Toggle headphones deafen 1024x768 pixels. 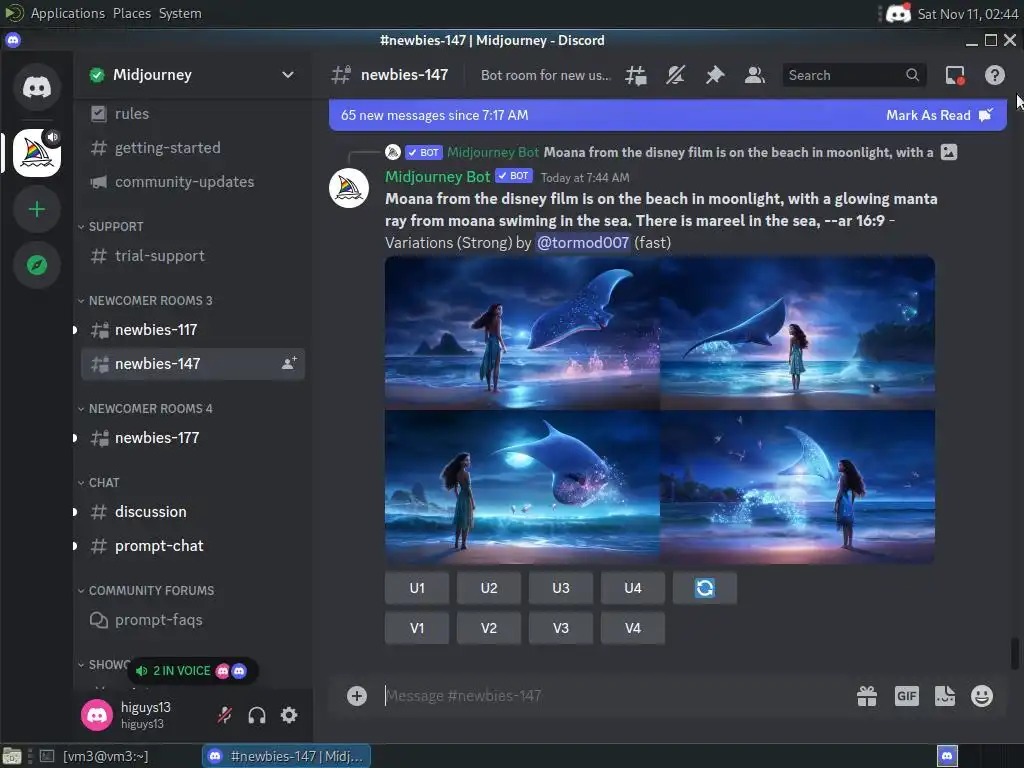tap(257, 715)
